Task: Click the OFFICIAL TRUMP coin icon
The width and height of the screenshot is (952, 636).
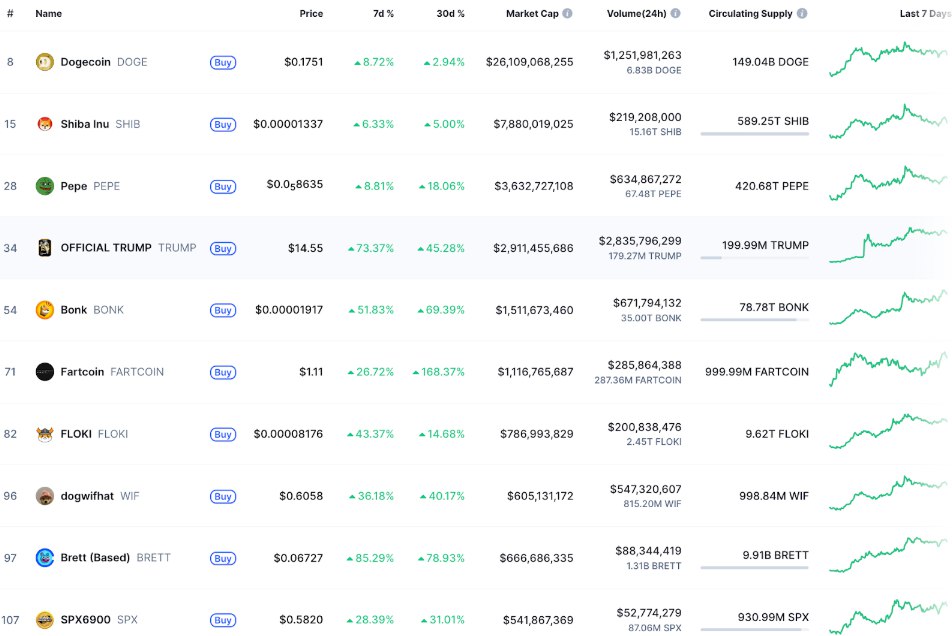Action: pos(44,248)
